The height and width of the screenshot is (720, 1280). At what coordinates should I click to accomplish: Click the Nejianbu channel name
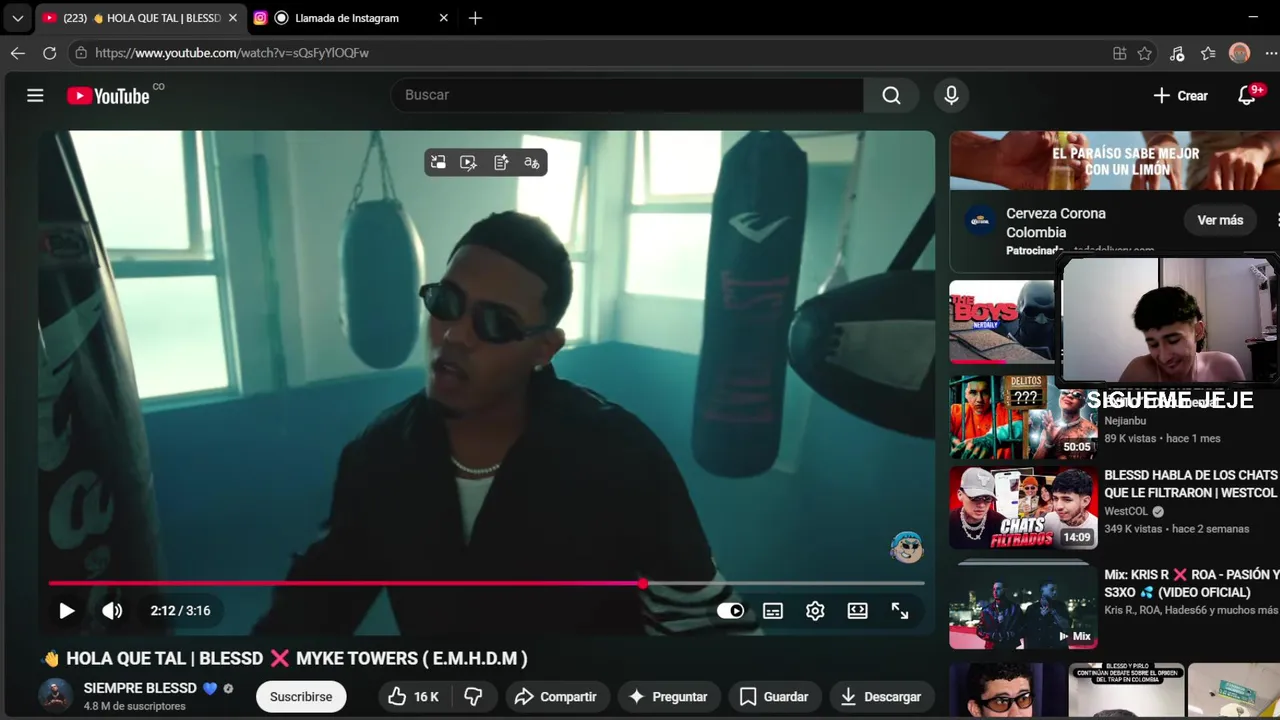pyautogui.click(x=1125, y=421)
